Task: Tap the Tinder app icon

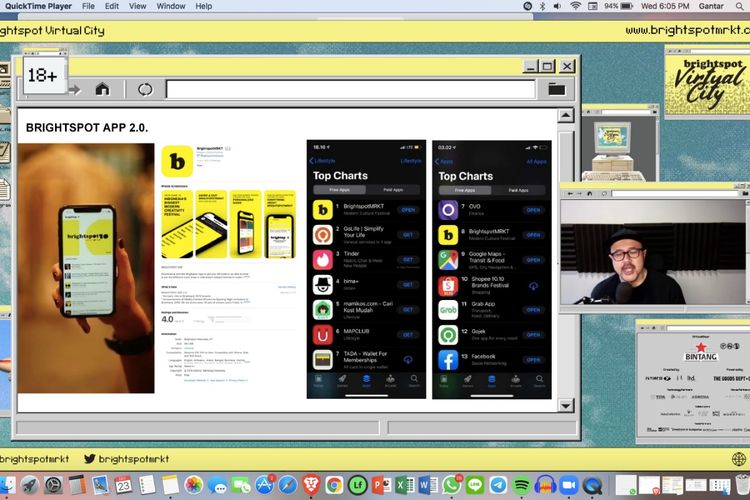Action: pyautogui.click(x=323, y=259)
